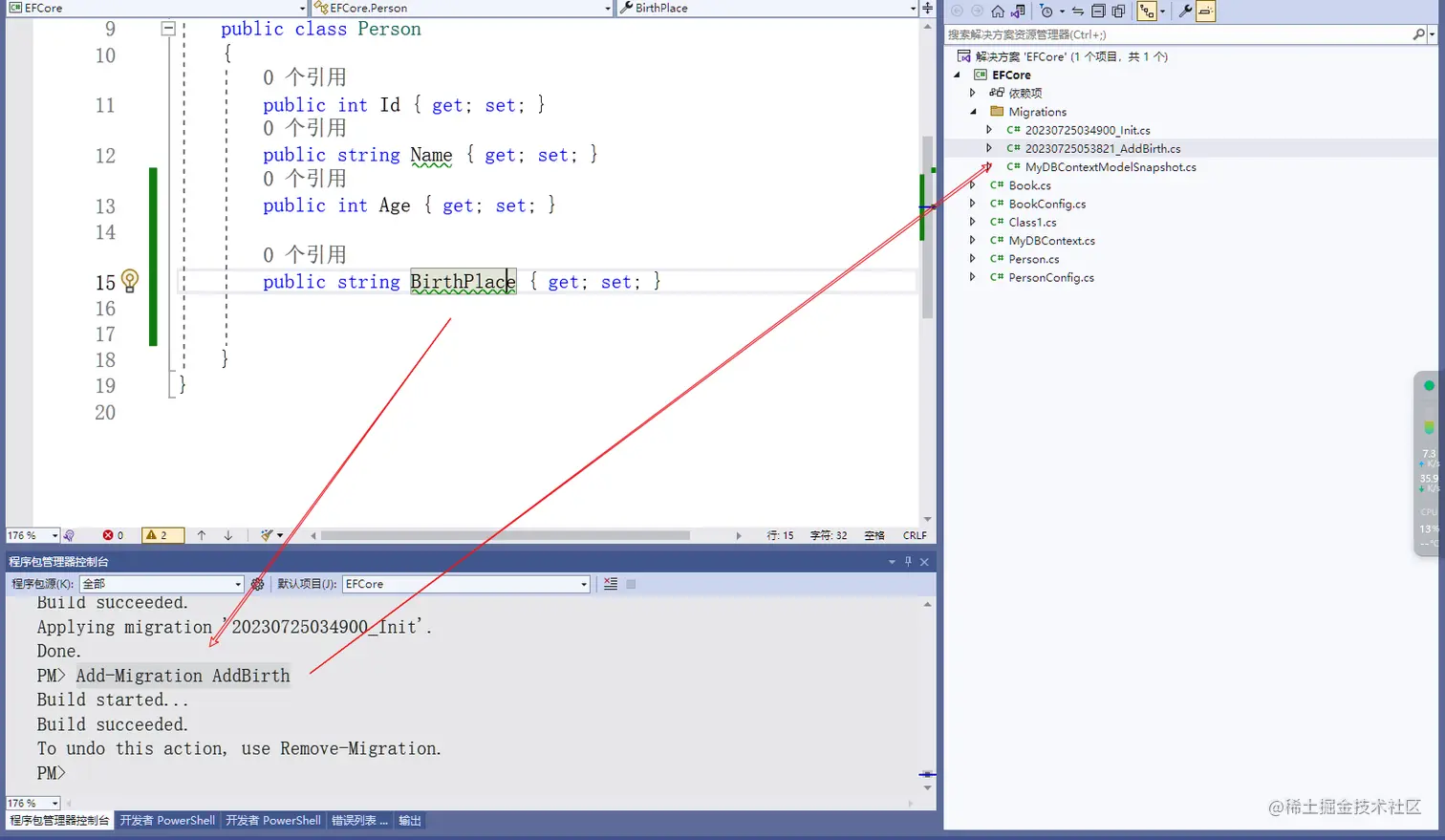1445x840 pixels.
Task: Switch to first 开发者 PowerShell tab
Action: [x=167, y=820]
